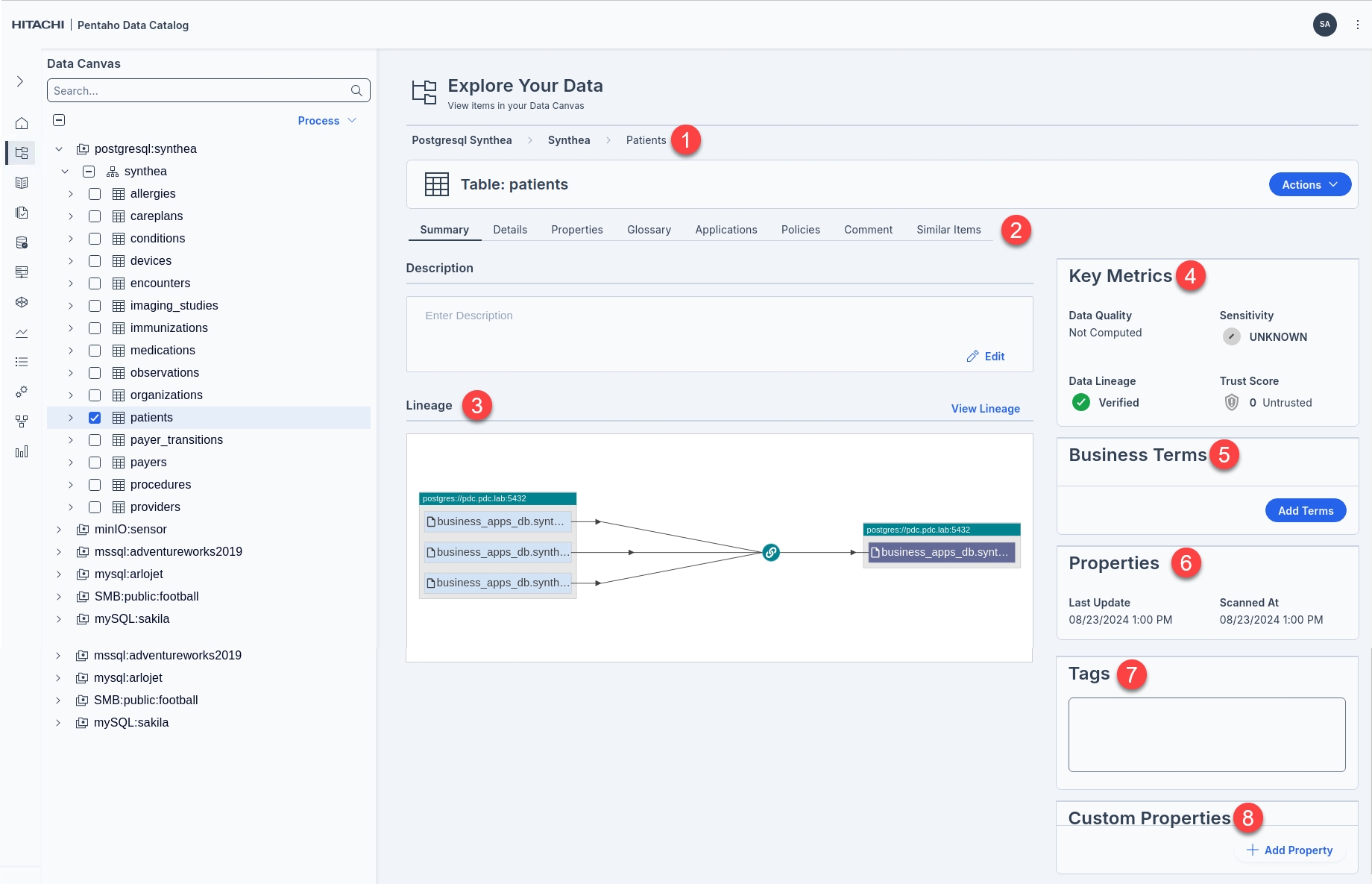
Task: Open the Actions dropdown button
Action: click(1309, 185)
